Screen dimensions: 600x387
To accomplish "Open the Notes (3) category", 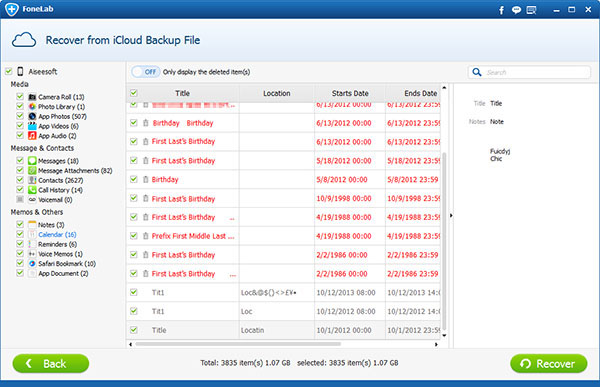I will pos(51,225).
